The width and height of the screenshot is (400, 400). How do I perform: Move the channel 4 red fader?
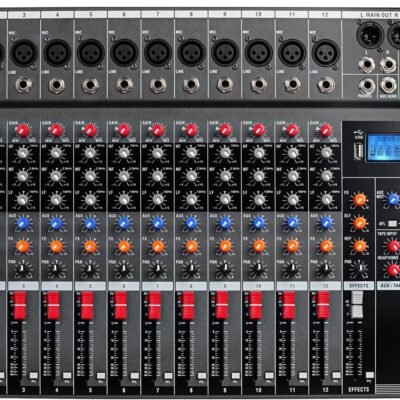53,305
